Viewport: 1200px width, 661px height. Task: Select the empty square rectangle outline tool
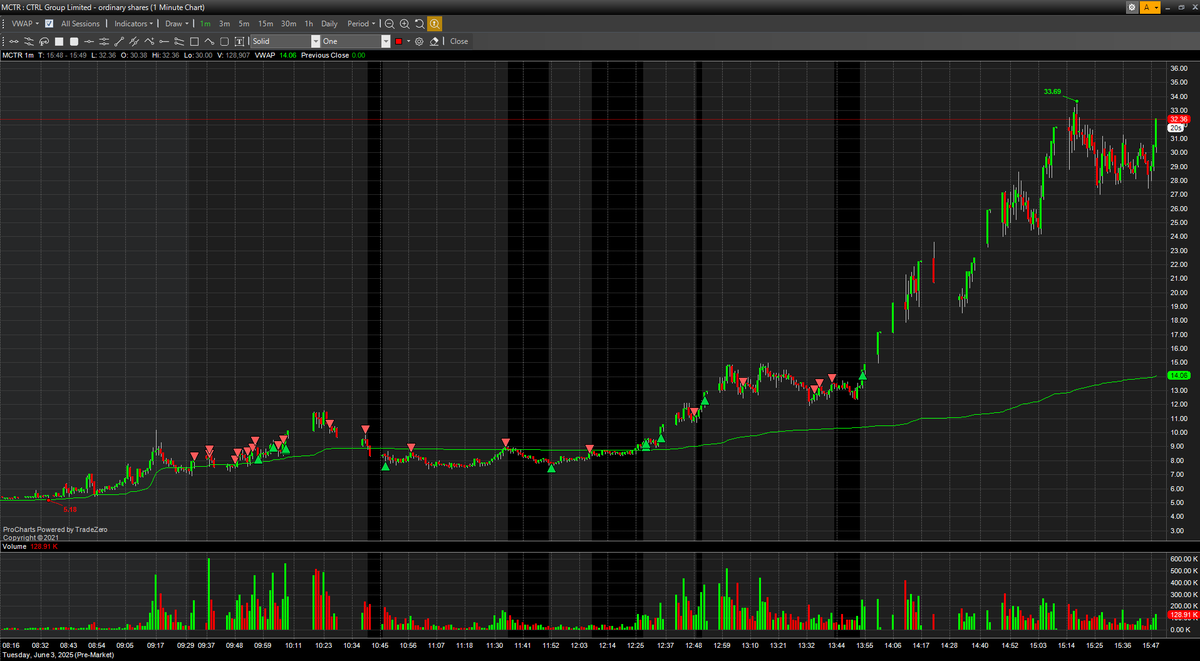(194, 41)
